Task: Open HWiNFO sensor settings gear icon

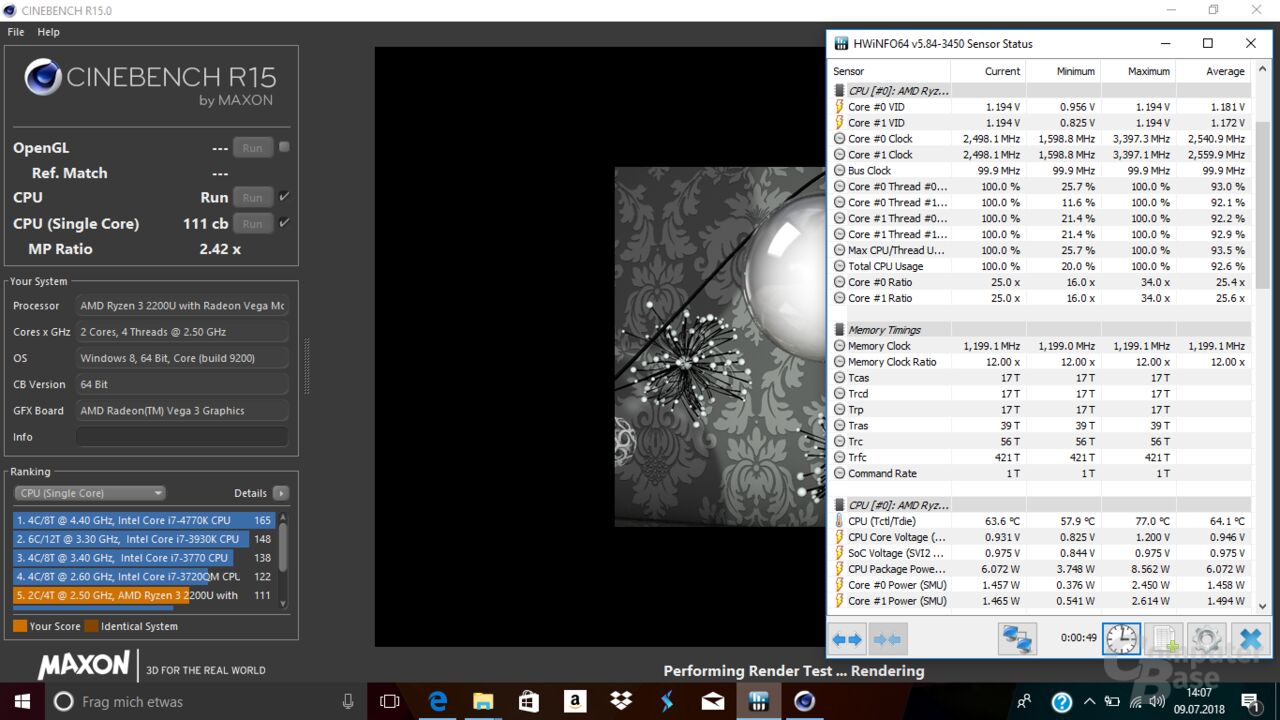Action: pyautogui.click(x=1207, y=638)
